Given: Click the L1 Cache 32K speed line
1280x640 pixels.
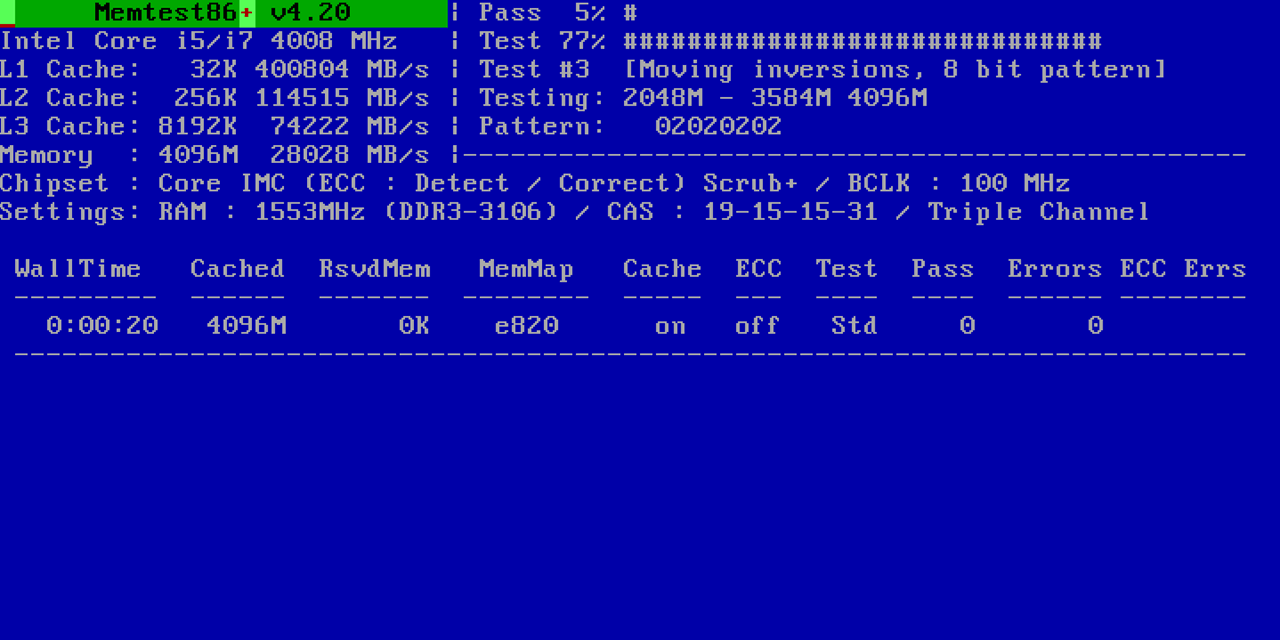Looking at the screenshot, I should click(215, 70).
